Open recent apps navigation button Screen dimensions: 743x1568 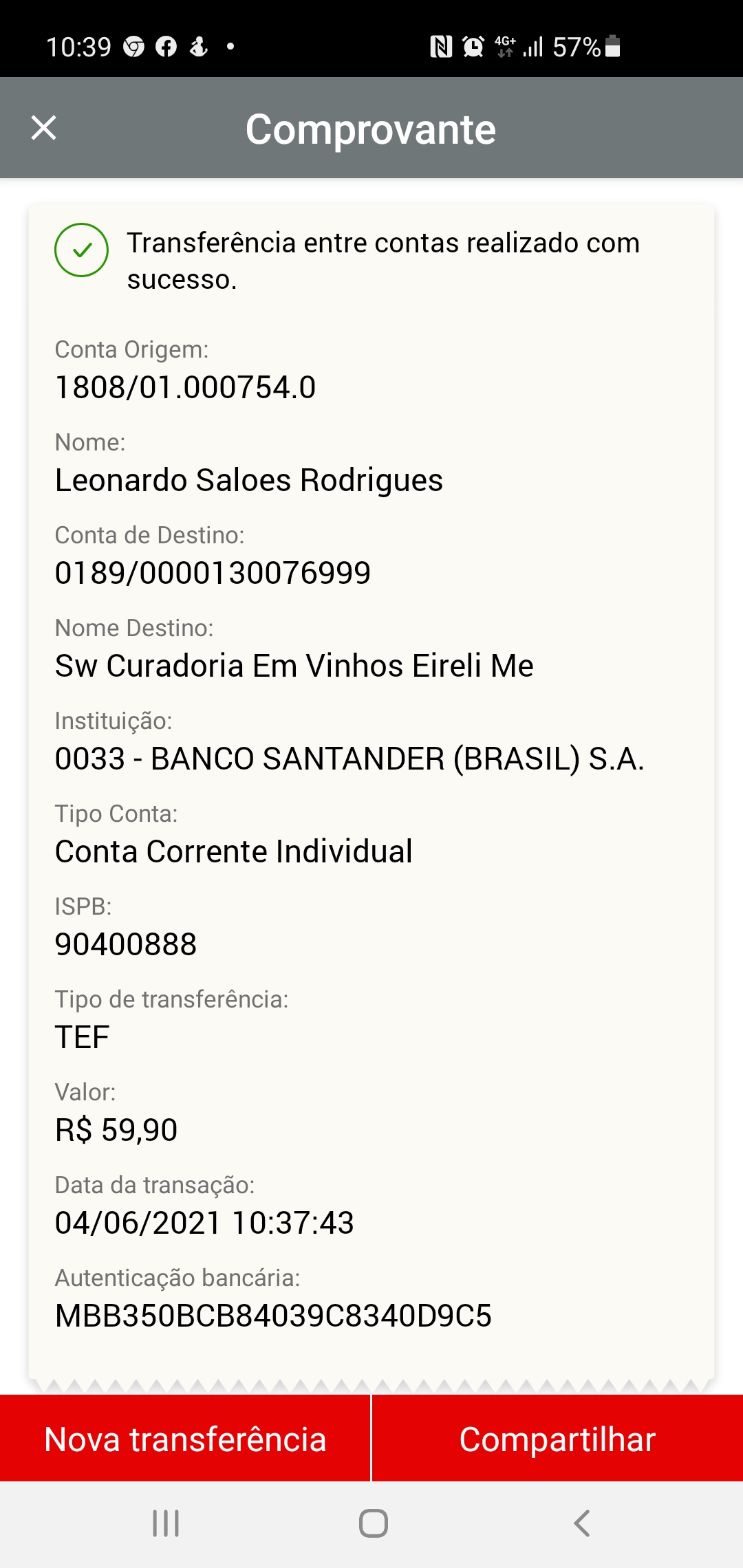tap(166, 1523)
